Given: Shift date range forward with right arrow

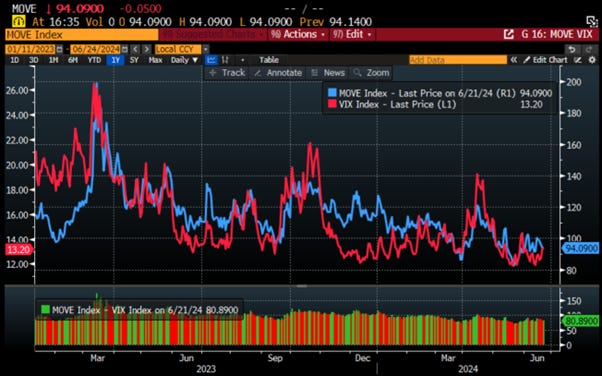Looking at the screenshot, I should tap(146, 50).
